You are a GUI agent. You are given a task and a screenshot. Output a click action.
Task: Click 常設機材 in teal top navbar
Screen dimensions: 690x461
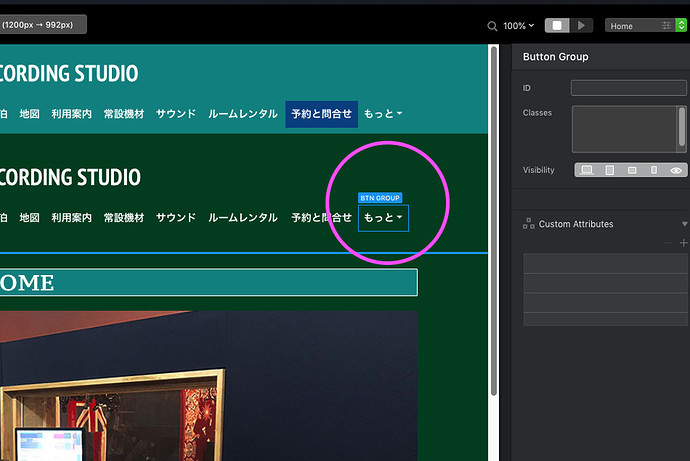point(124,114)
